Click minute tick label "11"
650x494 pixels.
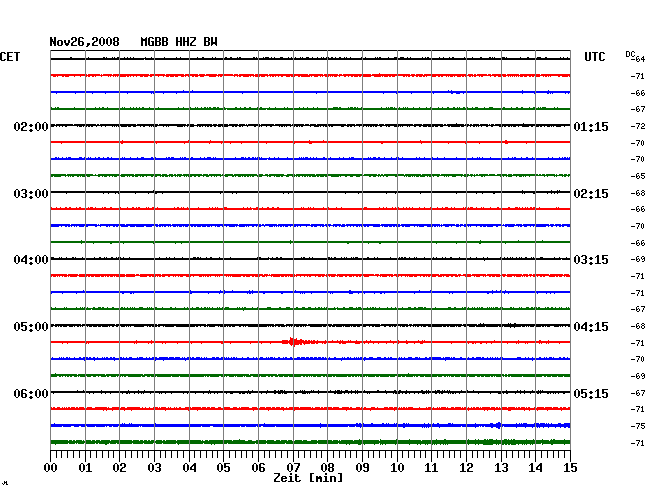coord(431,467)
